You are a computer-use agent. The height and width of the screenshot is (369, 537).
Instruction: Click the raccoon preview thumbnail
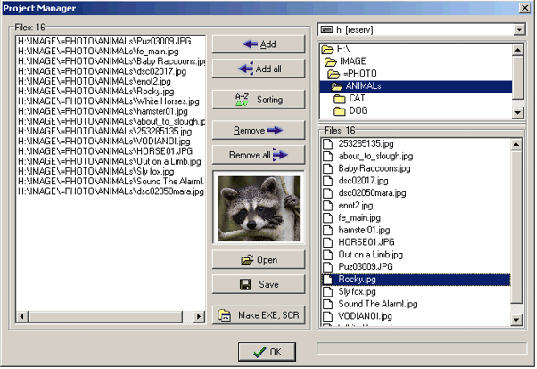(259, 208)
